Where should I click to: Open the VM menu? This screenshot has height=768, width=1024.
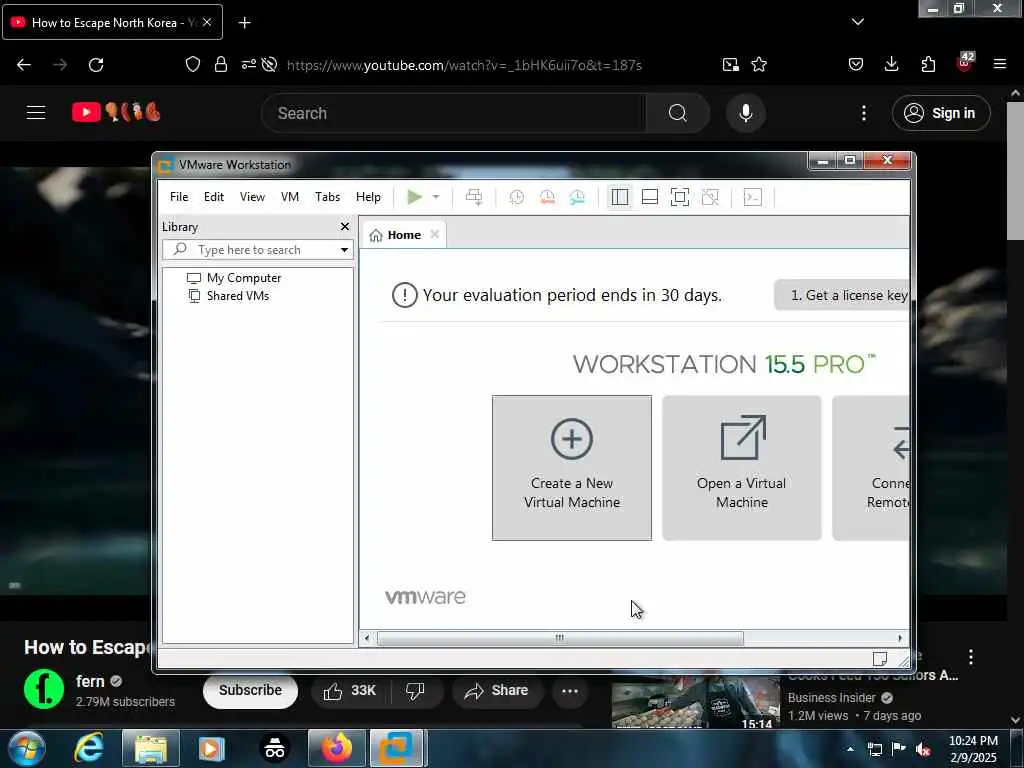click(x=290, y=197)
